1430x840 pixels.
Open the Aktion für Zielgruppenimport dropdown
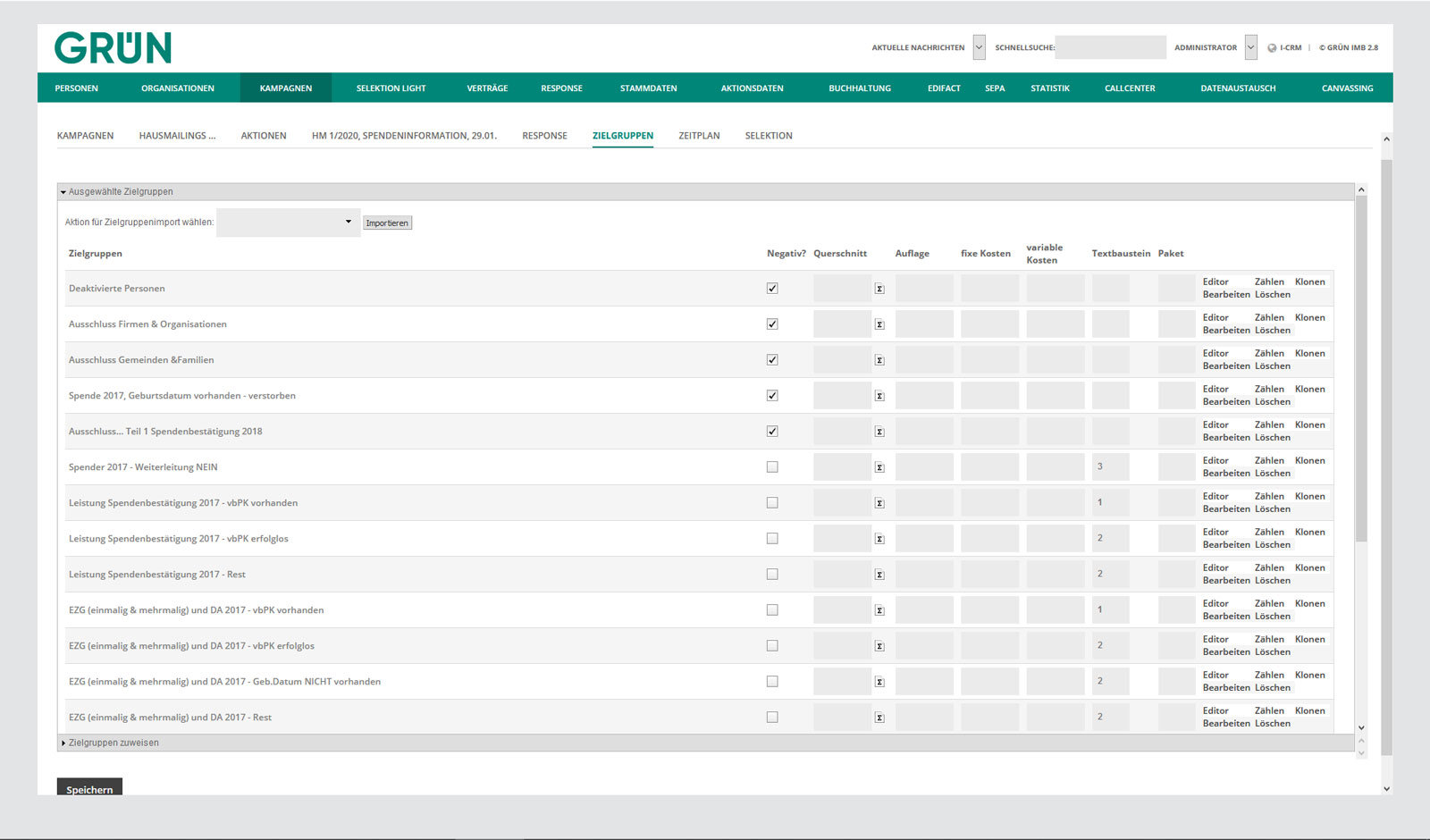click(288, 223)
